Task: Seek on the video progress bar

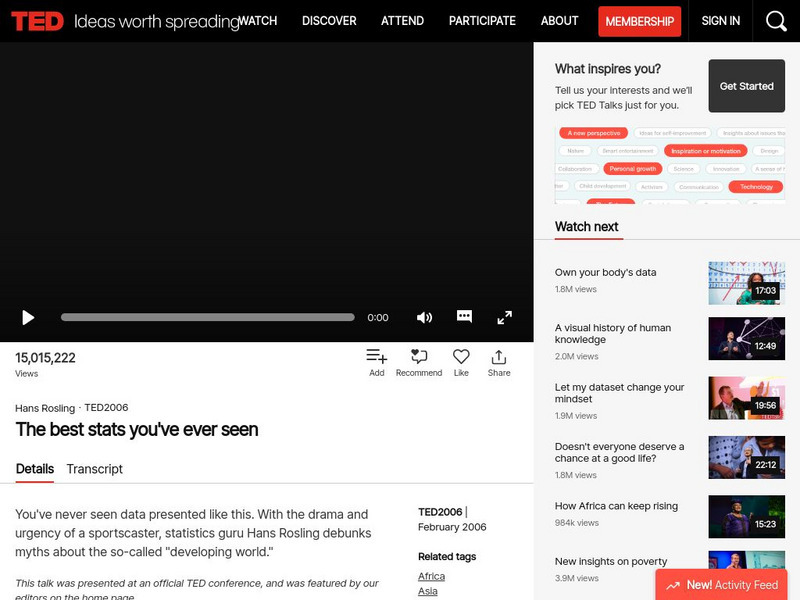Action: 208,317
